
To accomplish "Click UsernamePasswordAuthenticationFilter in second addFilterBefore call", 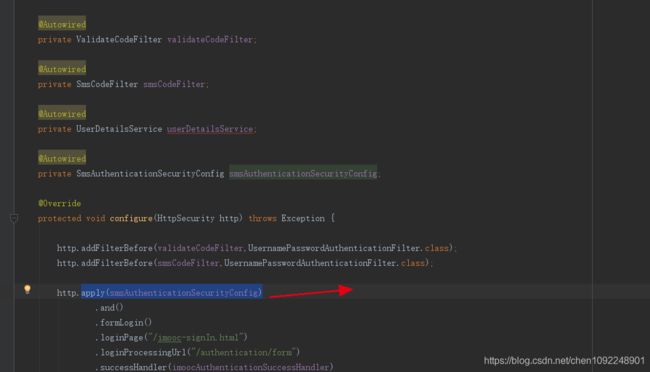I will pyautogui.click(x=310, y=263).
